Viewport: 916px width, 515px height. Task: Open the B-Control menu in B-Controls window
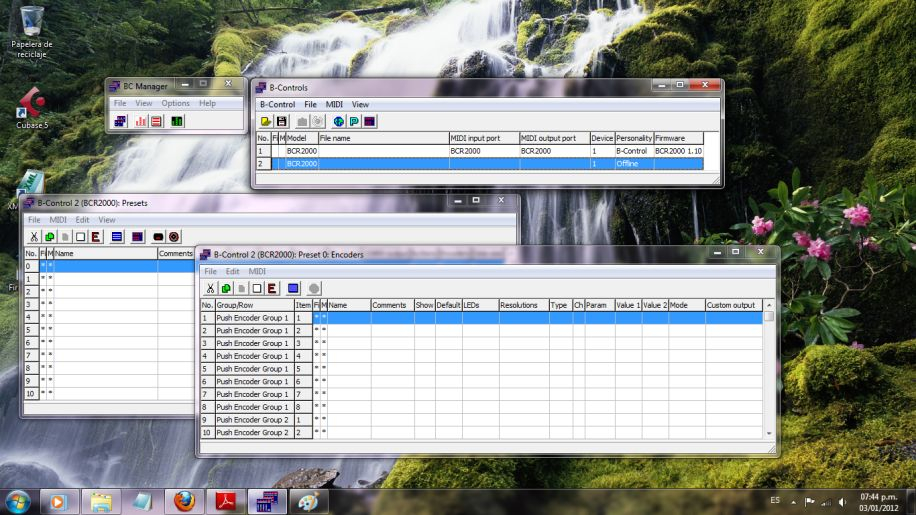277,104
